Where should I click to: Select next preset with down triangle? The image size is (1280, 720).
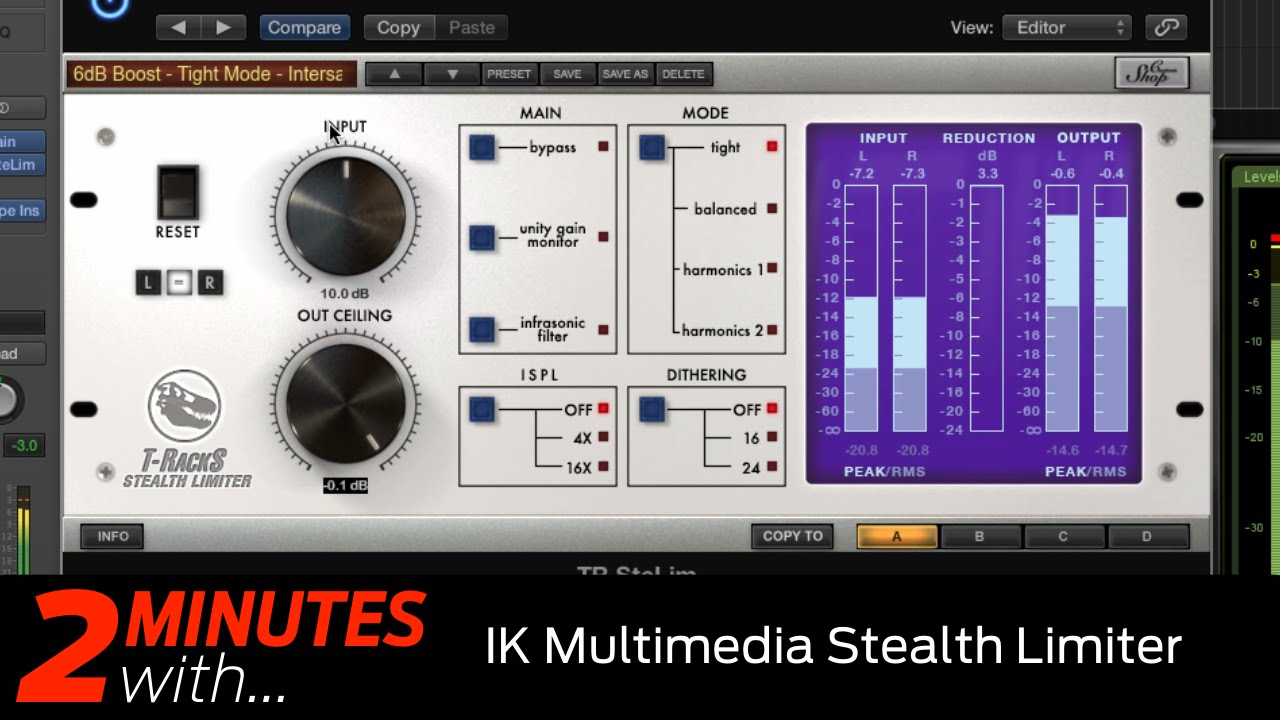pyautogui.click(x=452, y=74)
